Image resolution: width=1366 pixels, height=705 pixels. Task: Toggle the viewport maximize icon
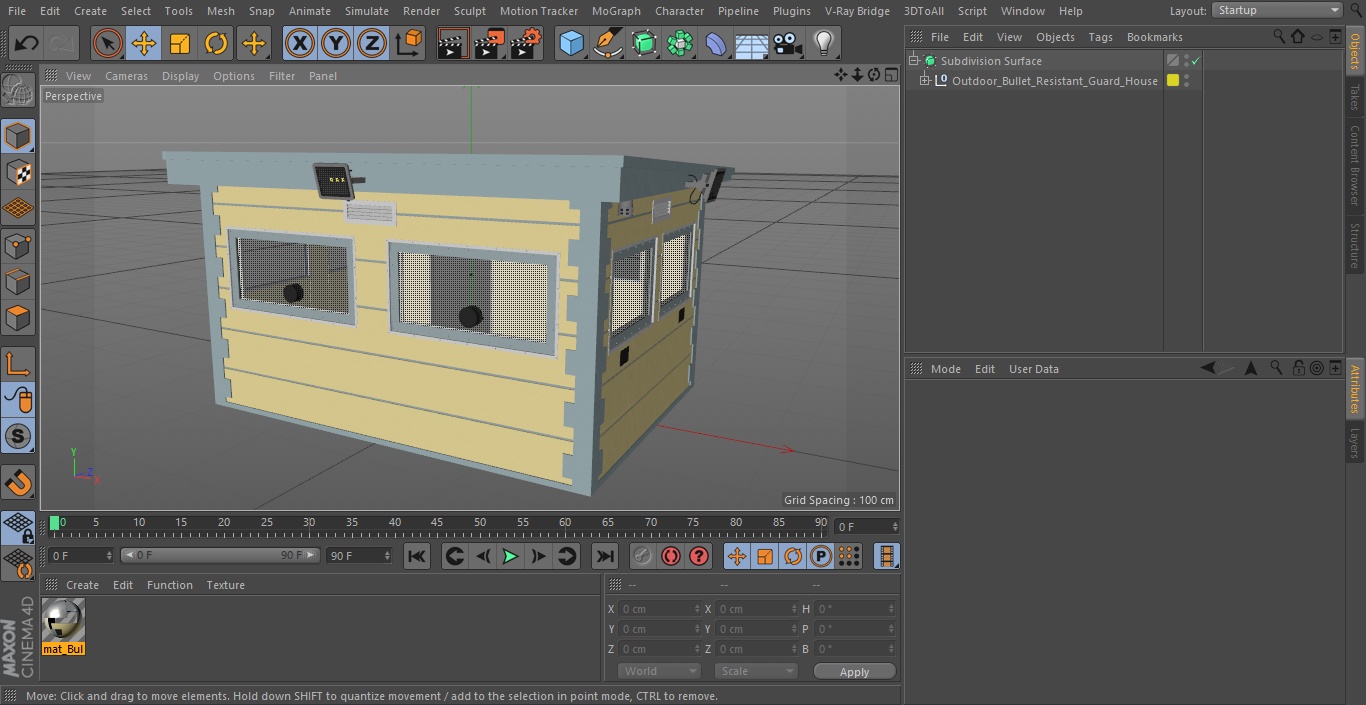tap(891, 75)
